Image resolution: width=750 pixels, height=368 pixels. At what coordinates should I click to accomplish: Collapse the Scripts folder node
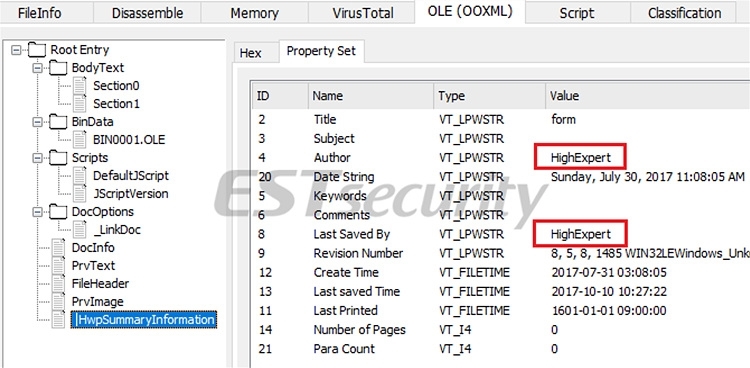(x=37, y=158)
